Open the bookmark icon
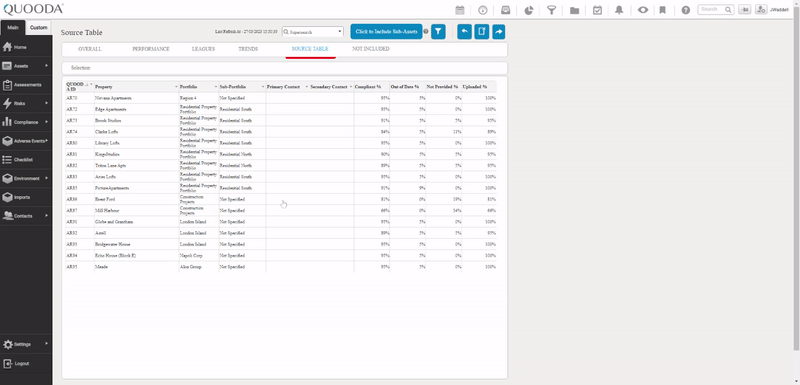The image size is (800, 385). (x=663, y=10)
